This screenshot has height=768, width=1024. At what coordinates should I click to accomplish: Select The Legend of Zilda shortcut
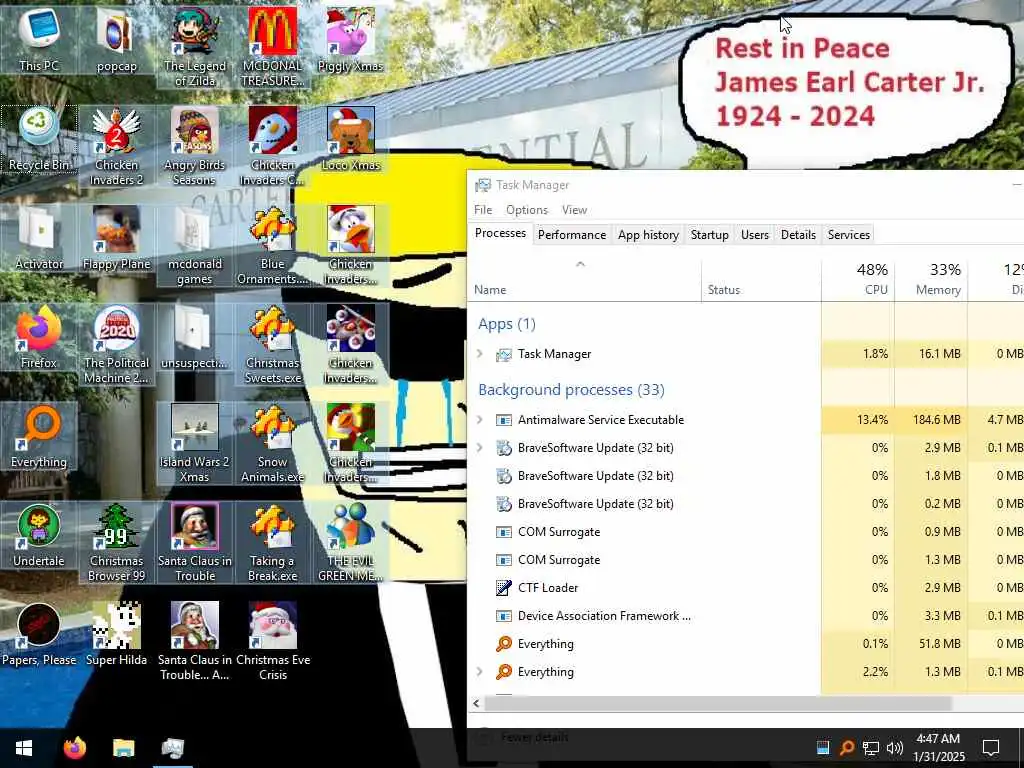(x=195, y=46)
